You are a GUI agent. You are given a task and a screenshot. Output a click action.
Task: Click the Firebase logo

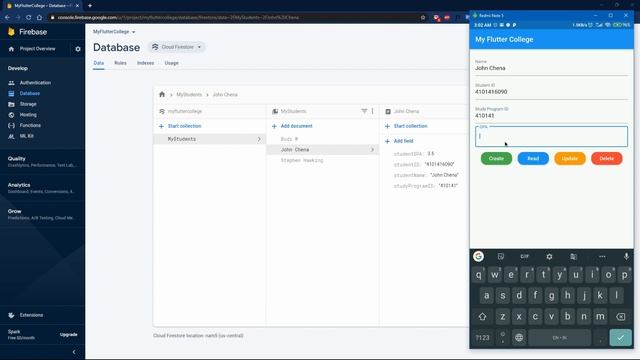pos(27,32)
